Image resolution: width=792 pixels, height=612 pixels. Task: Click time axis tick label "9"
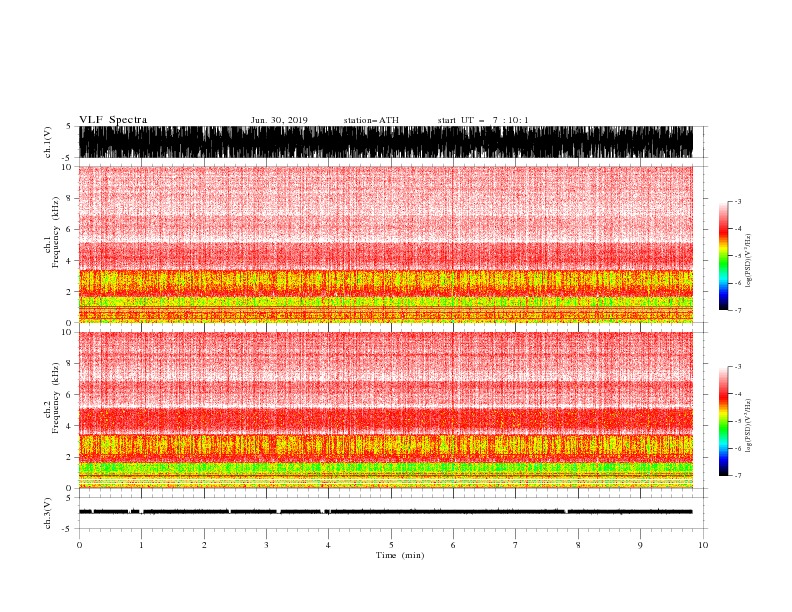pos(640,545)
